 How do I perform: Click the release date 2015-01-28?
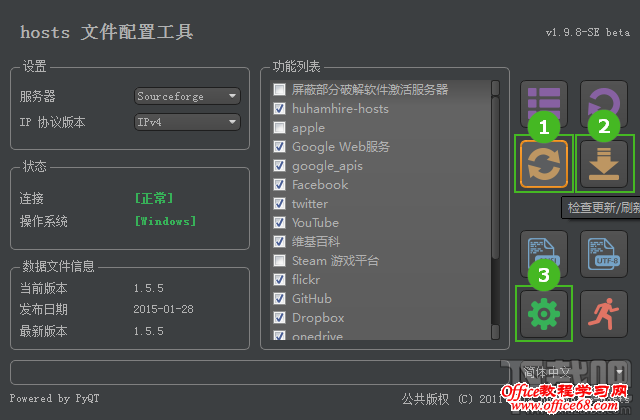163,309
